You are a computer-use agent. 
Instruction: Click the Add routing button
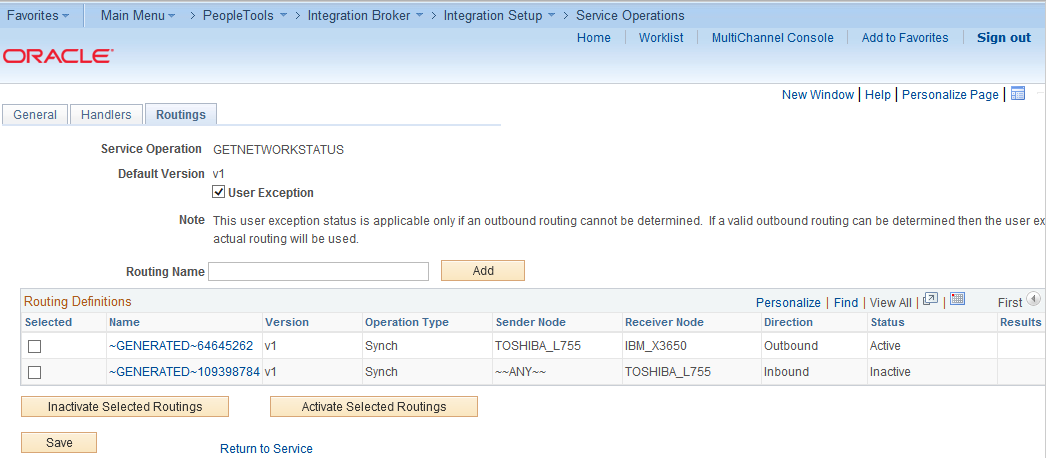tap(483, 271)
